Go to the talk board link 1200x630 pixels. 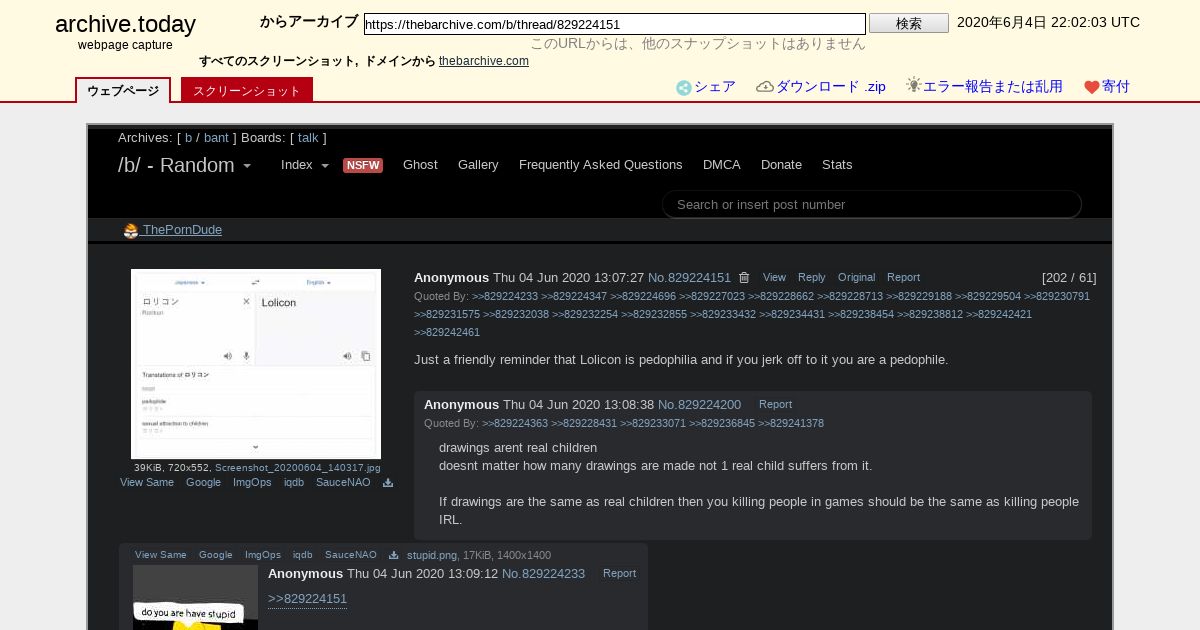[x=308, y=138]
